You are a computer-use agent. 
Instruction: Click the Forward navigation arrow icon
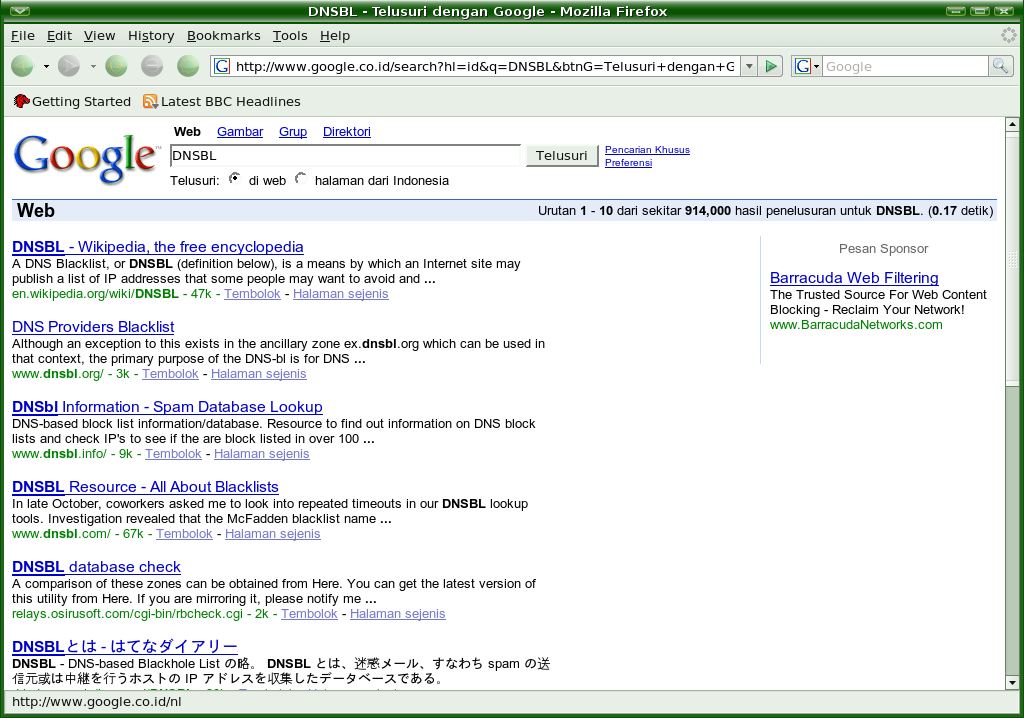69,66
